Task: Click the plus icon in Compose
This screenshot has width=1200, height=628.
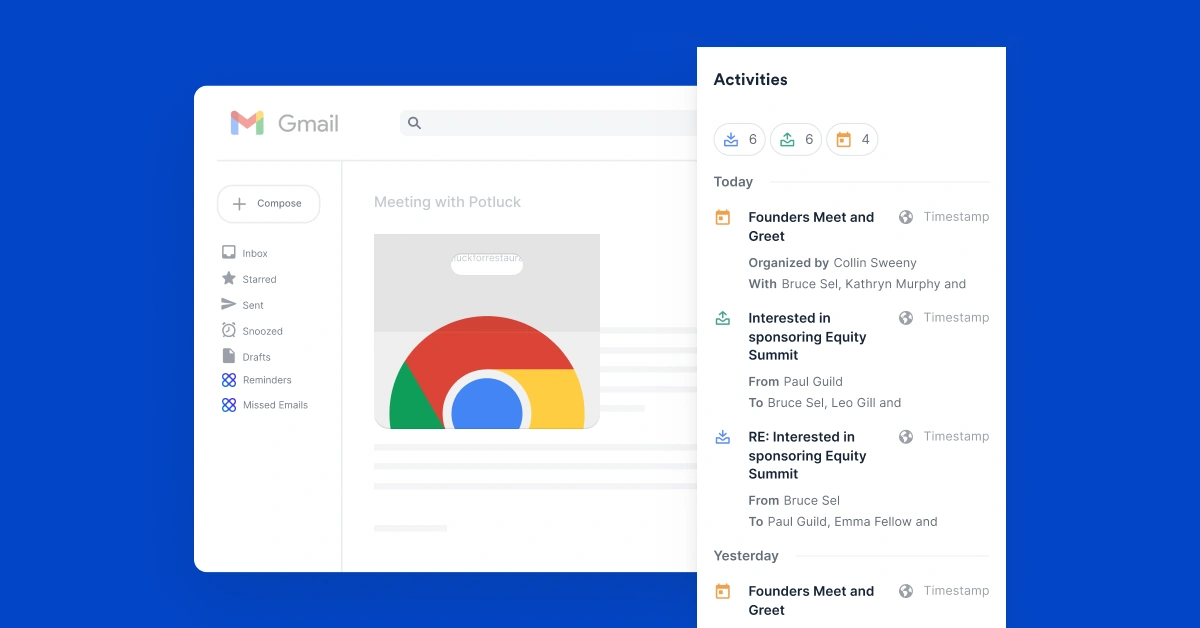Action: click(x=239, y=204)
